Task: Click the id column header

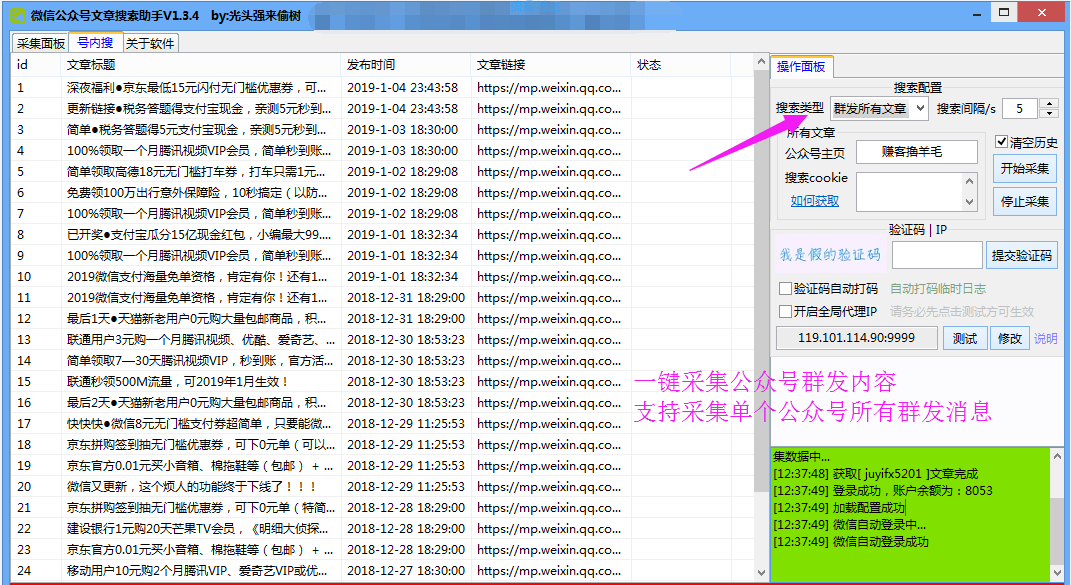Action: 36,65
